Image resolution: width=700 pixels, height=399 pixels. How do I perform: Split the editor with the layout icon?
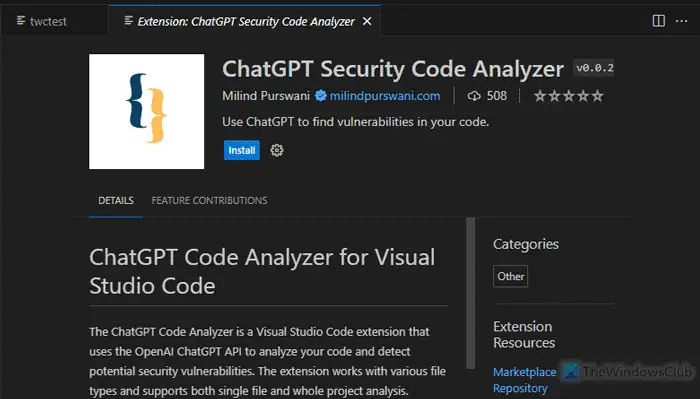pyautogui.click(x=658, y=21)
